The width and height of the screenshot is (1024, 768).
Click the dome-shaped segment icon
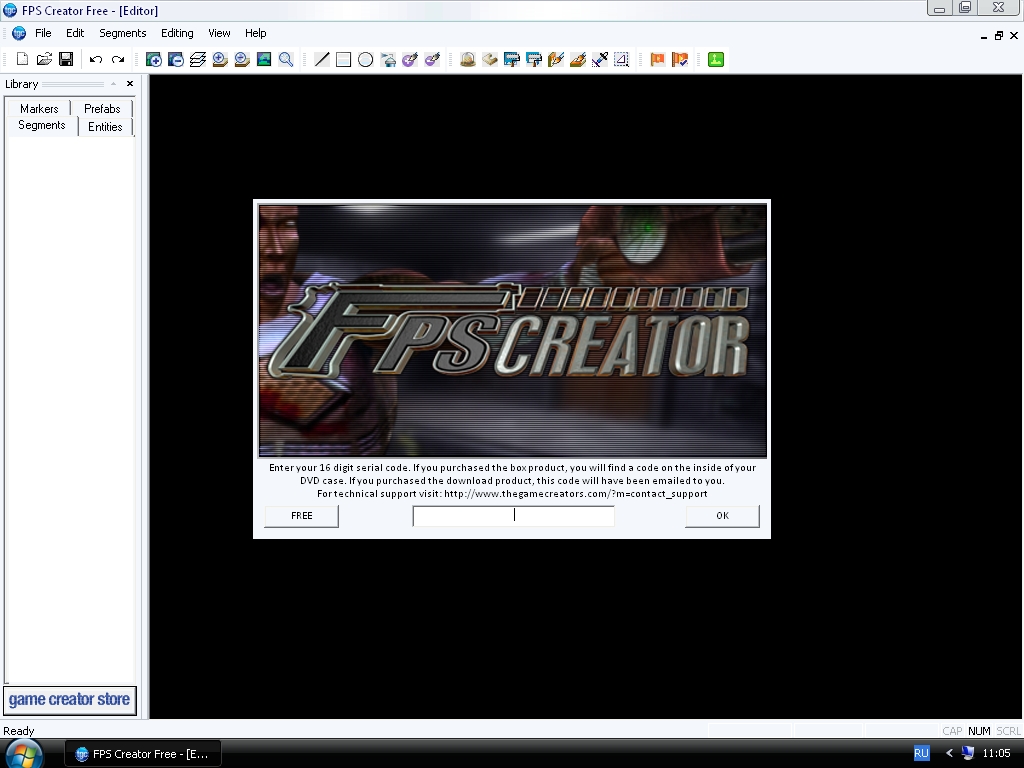pyautogui.click(x=468, y=59)
